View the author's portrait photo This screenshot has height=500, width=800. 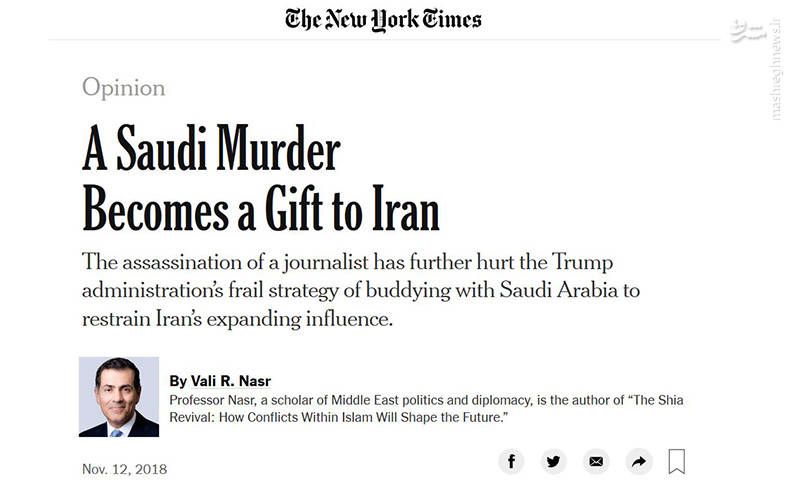point(119,397)
